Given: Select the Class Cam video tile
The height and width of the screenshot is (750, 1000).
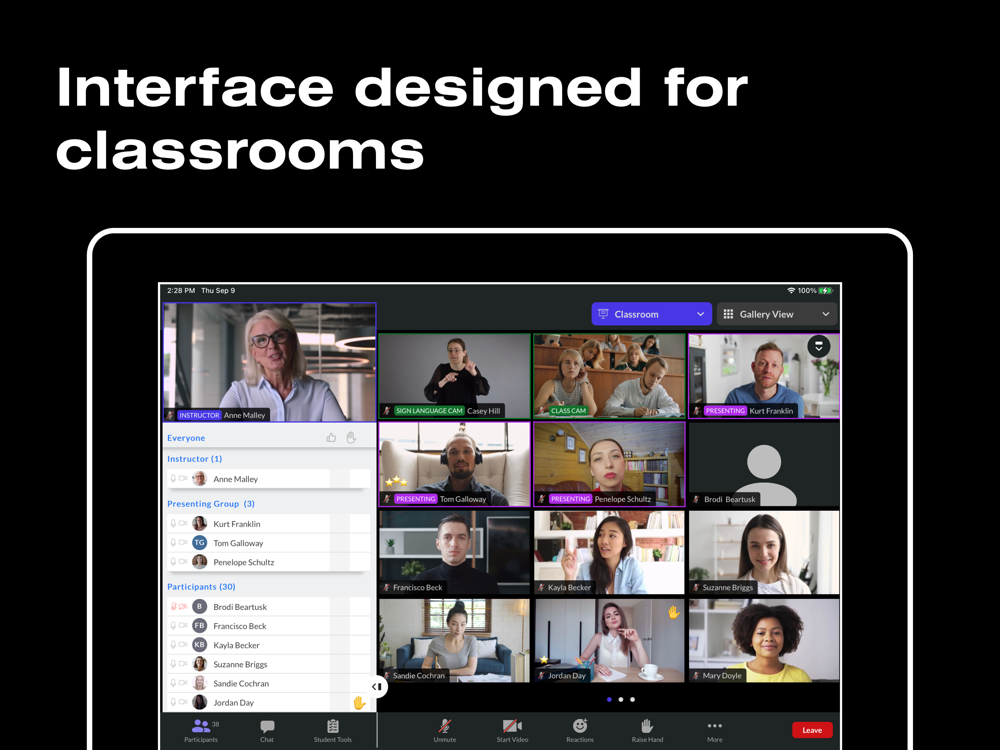Looking at the screenshot, I should pos(609,376).
